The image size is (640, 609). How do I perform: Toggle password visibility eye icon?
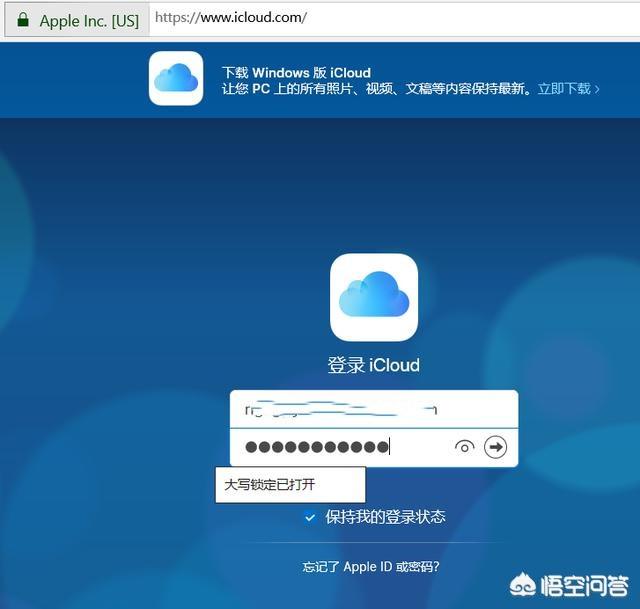click(x=464, y=447)
